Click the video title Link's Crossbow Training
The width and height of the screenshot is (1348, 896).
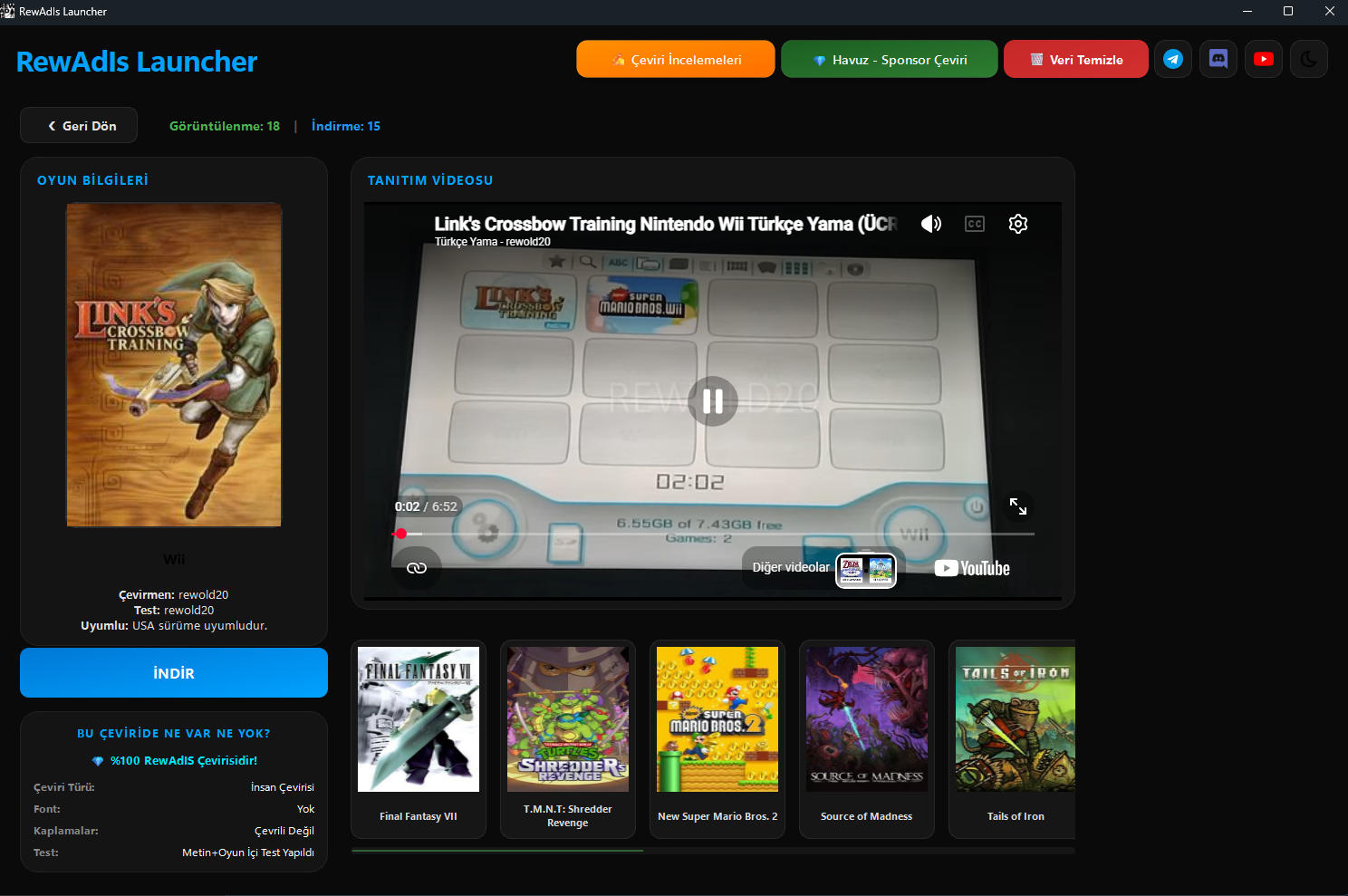[x=665, y=224]
